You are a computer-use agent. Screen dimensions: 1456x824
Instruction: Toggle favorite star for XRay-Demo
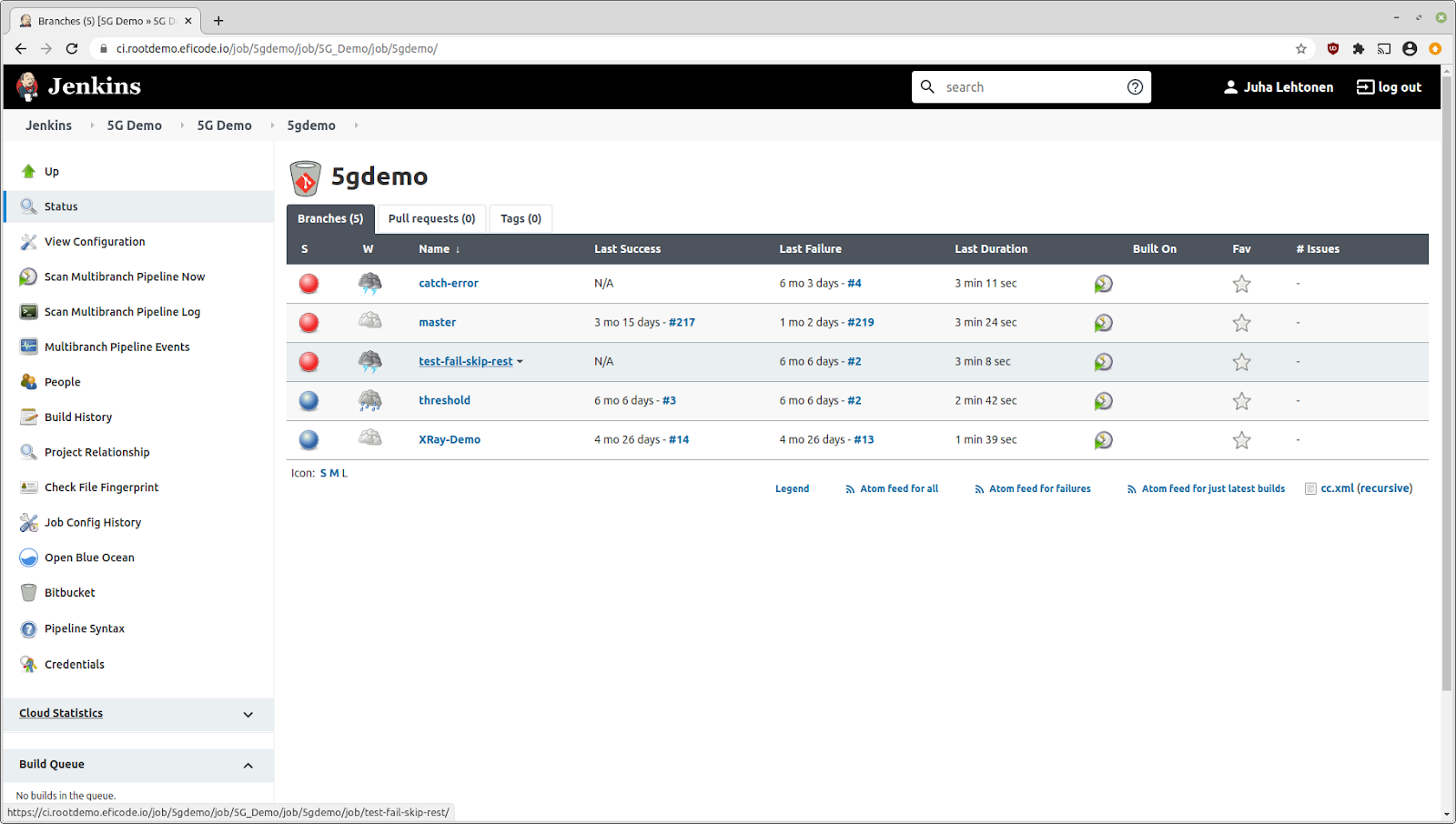(1241, 440)
